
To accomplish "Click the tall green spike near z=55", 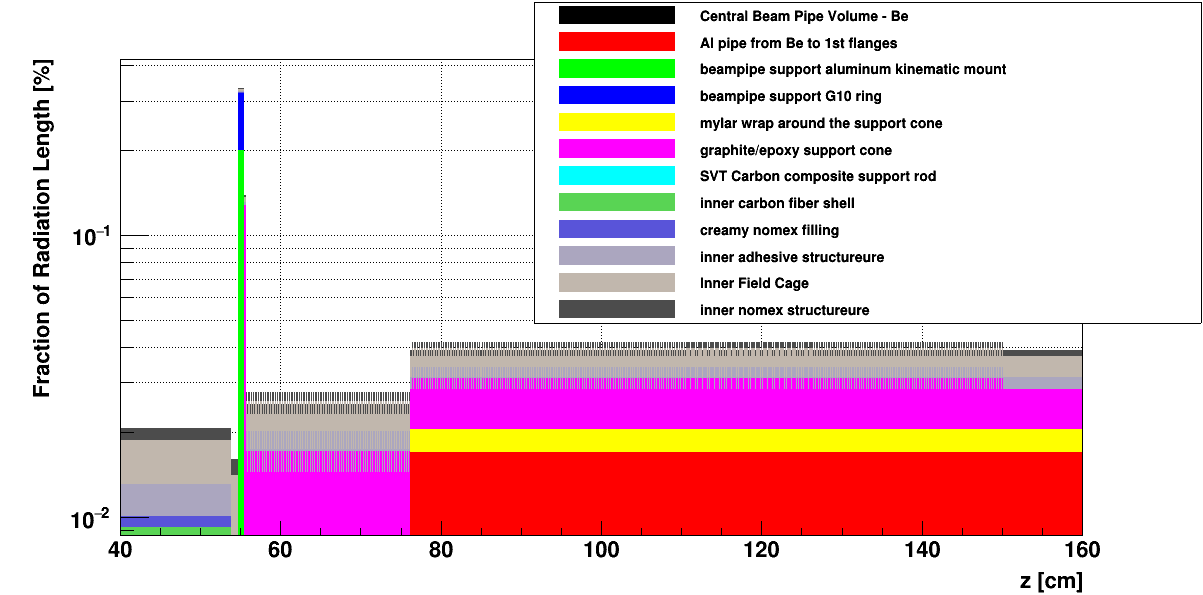I will tap(241, 342).
